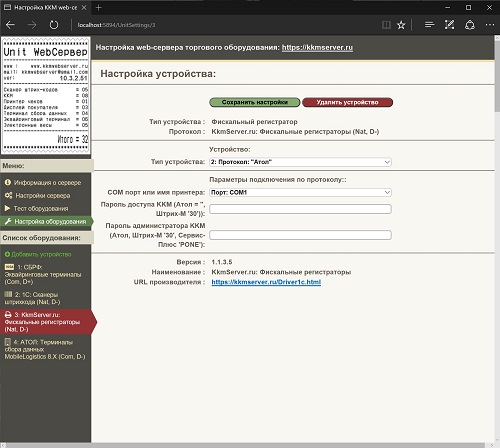Click the 'Удалить устройство' button
The width and height of the screenshot is (500, 448).
pos(347,102)
